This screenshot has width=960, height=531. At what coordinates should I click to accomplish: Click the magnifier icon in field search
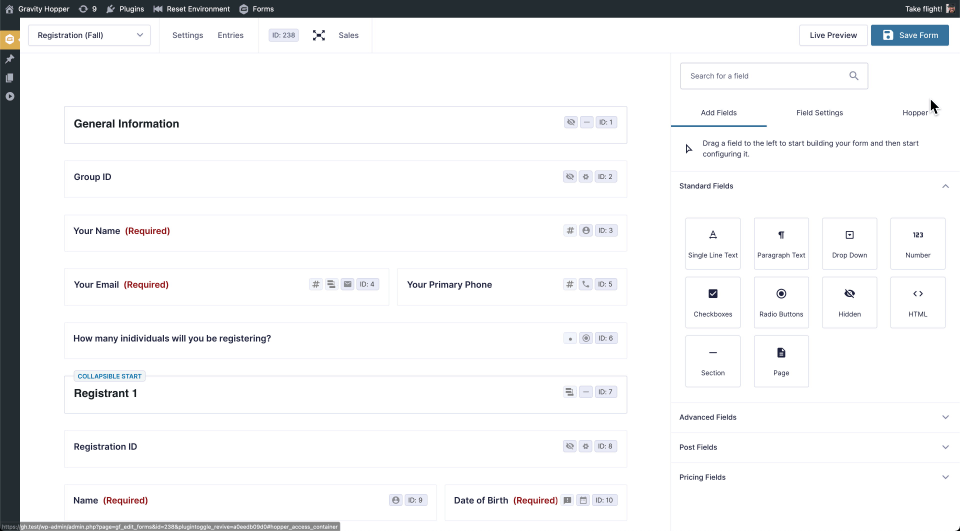853,76
